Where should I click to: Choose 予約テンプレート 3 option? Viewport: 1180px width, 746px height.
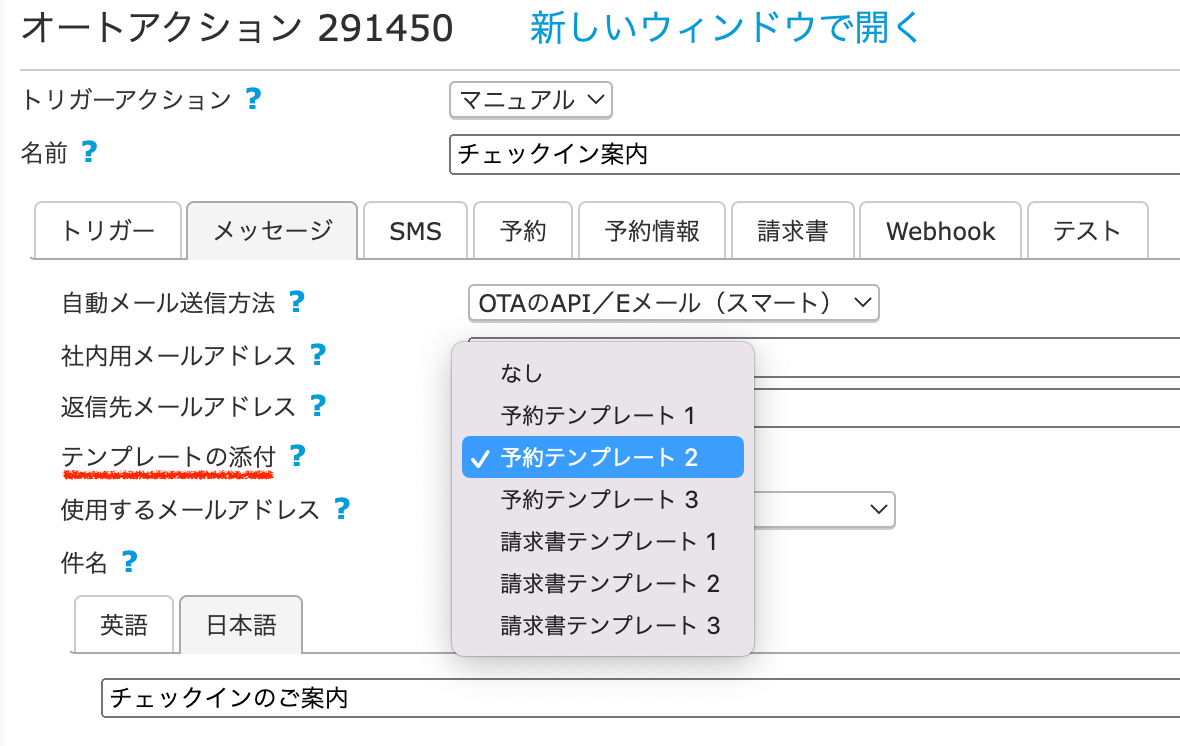pos(599,499)
